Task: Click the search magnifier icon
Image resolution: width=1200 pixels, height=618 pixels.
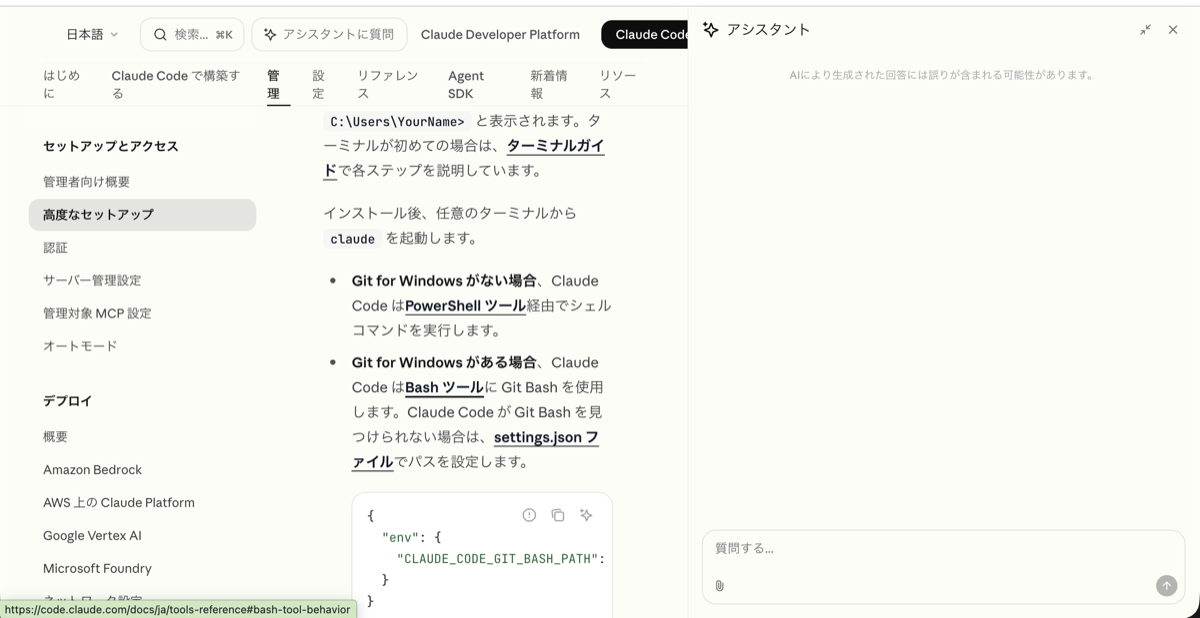Action: [x=160, y=34]
